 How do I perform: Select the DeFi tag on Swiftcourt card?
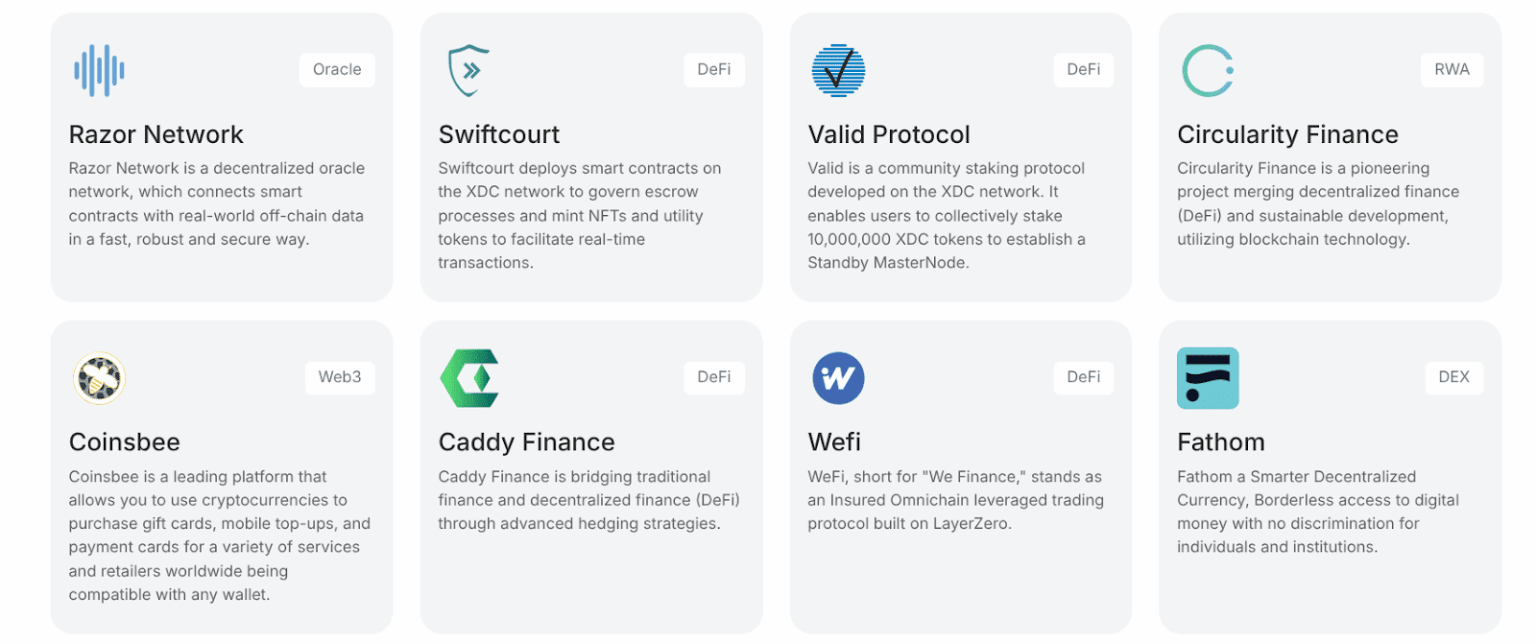click(714, 70)
